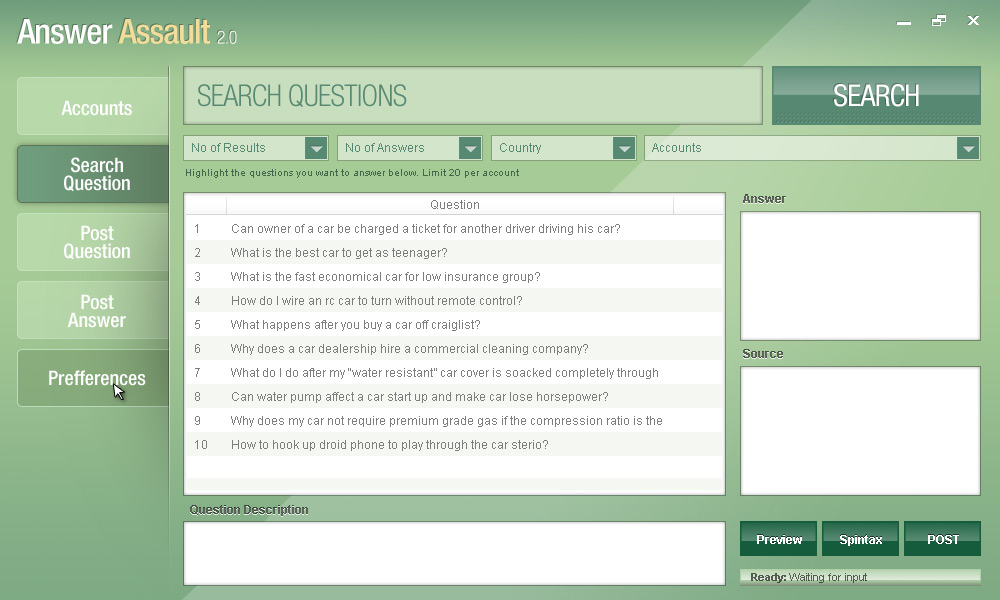Click the Question column header
Viewport: 1000px width, 600px height.
[x=450, y=205]
